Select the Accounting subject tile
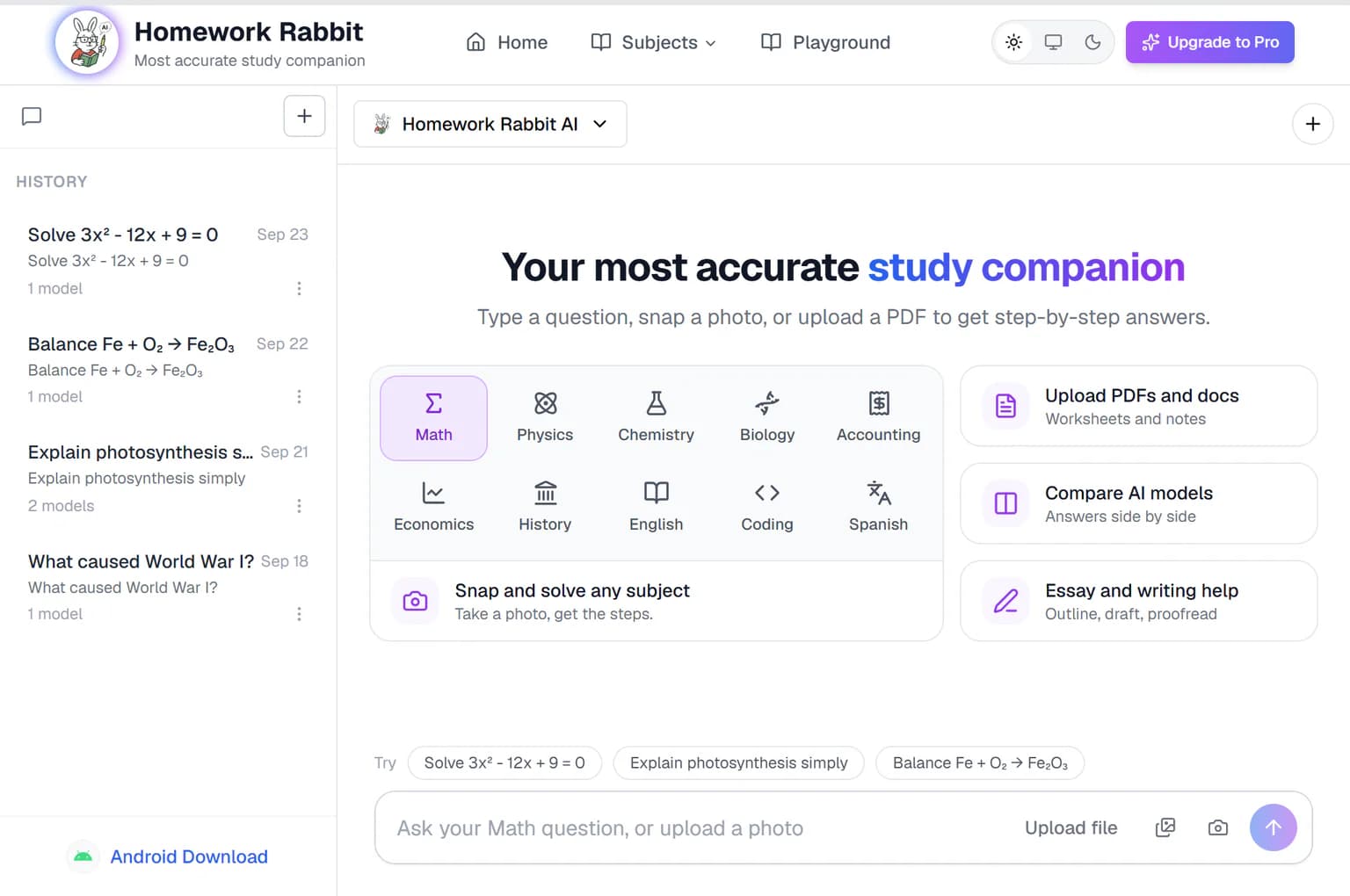The image size is (1350, 896). click(x=878, y=418)
